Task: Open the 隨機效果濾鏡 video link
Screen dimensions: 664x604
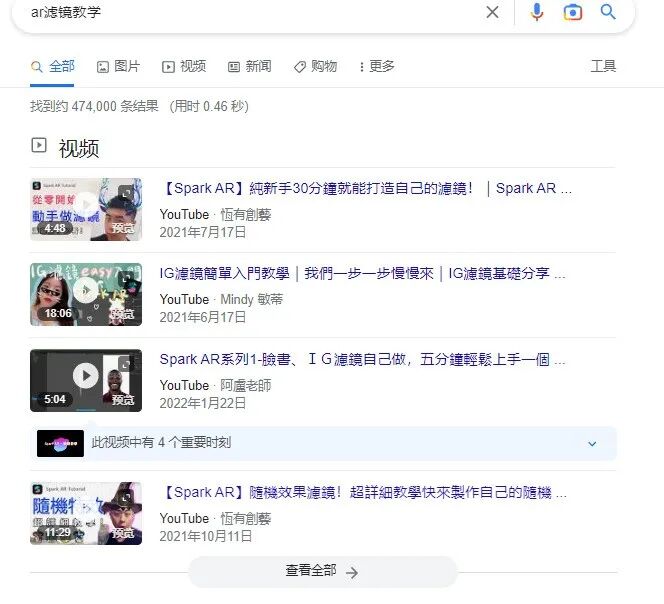Action: tap(363, 492)
